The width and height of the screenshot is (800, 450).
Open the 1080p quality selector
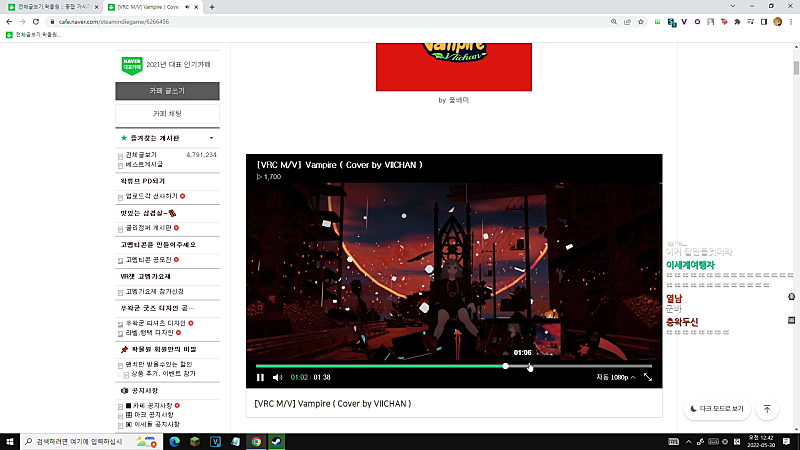coord(616,378)
